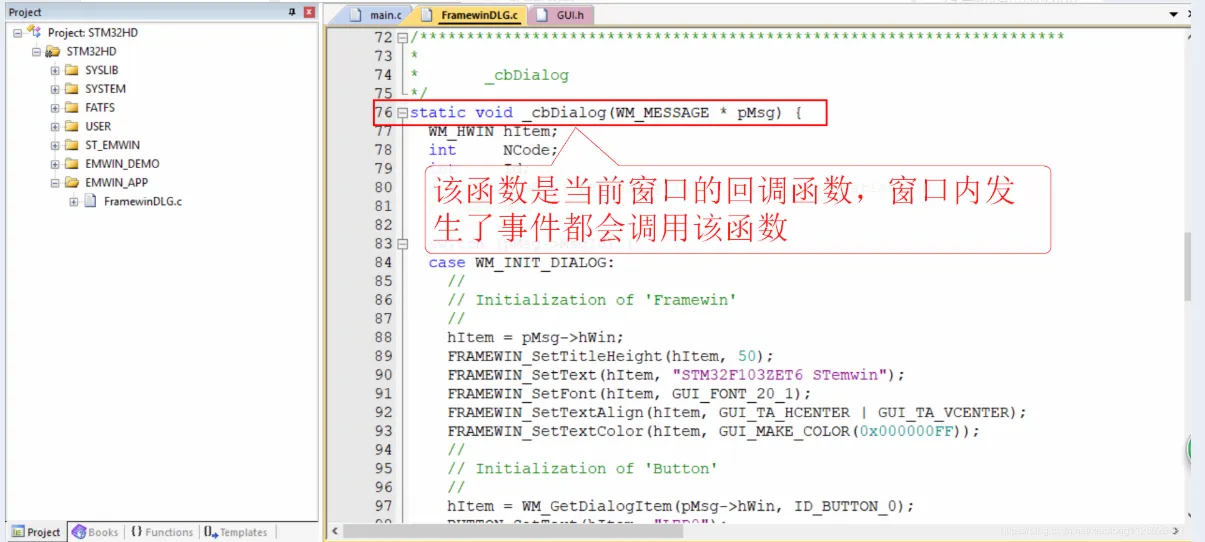Expand the ST_EMWIN group

(x=55, y=145)
